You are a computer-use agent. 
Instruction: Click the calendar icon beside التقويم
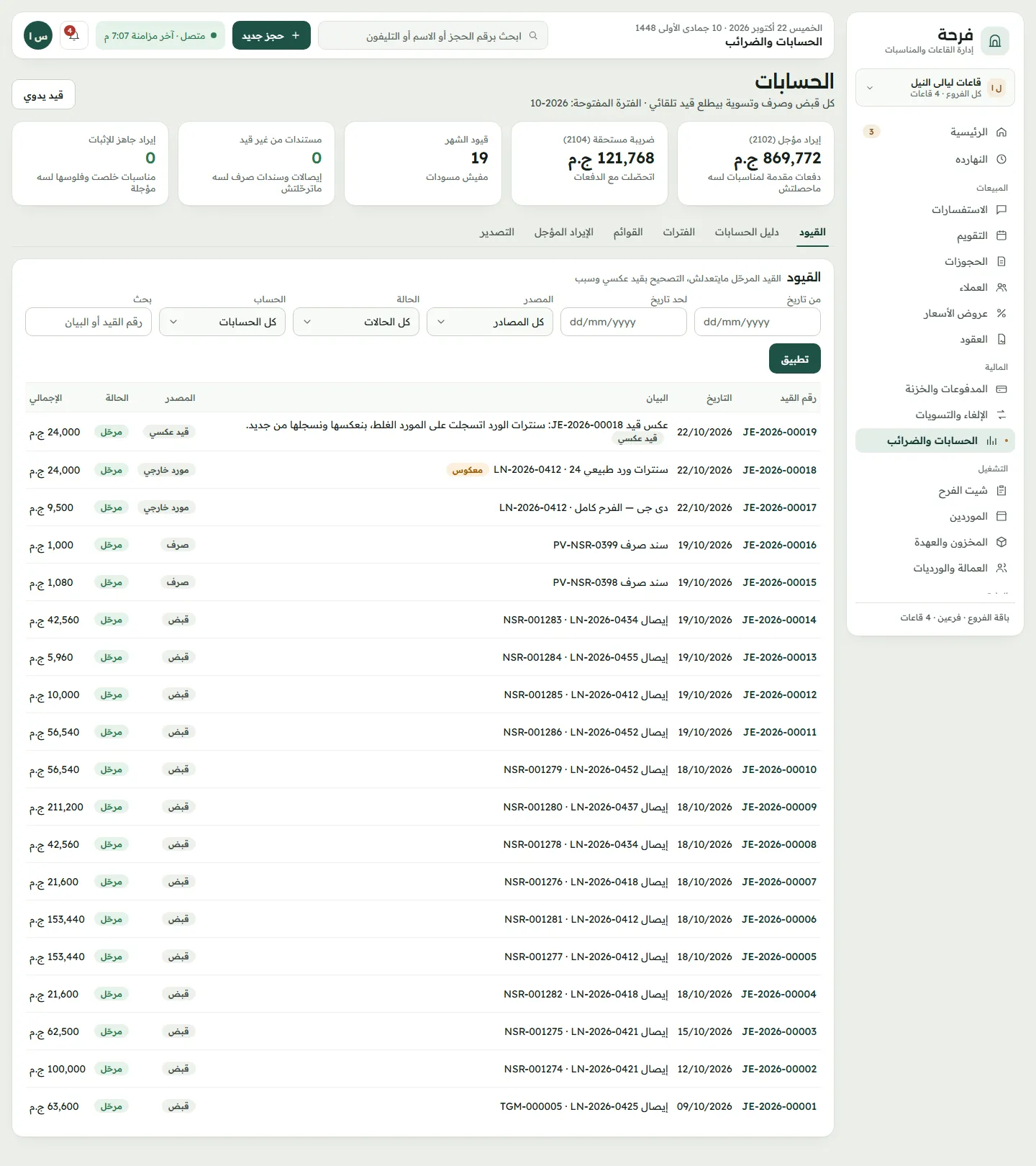(x=1001, y=236)
